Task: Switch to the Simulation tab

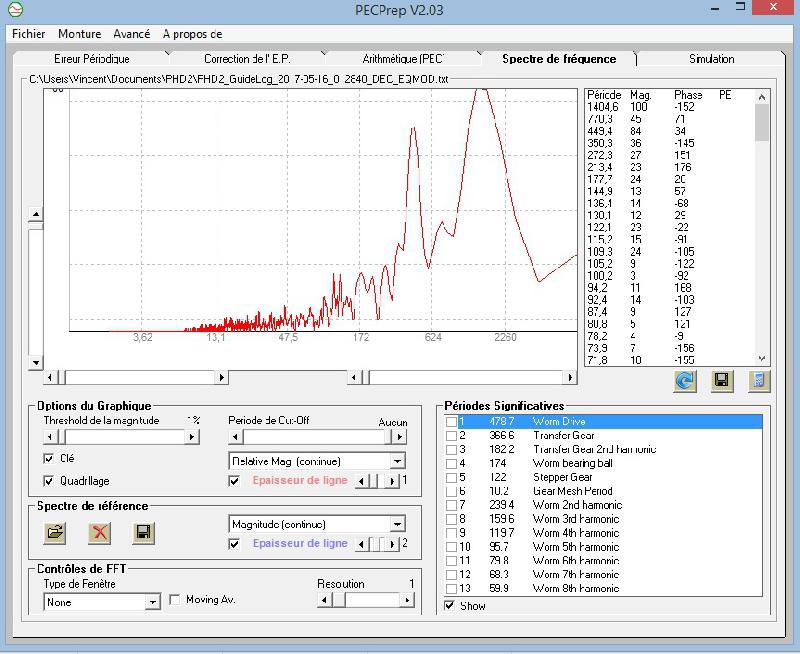Action: pos(712,59)
